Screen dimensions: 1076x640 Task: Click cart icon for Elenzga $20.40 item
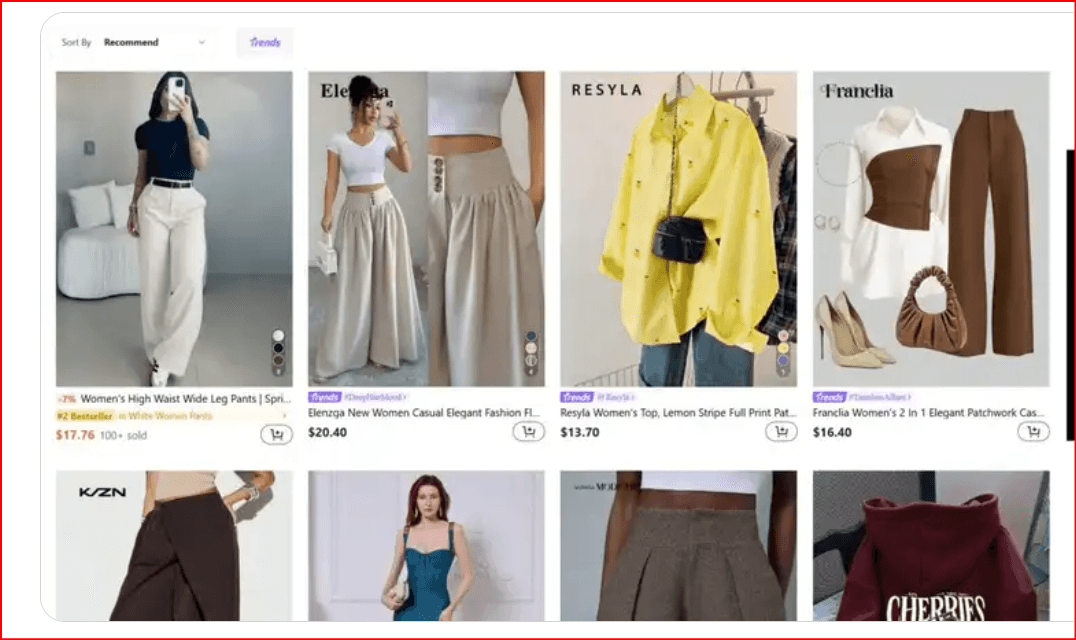(528, 432)
